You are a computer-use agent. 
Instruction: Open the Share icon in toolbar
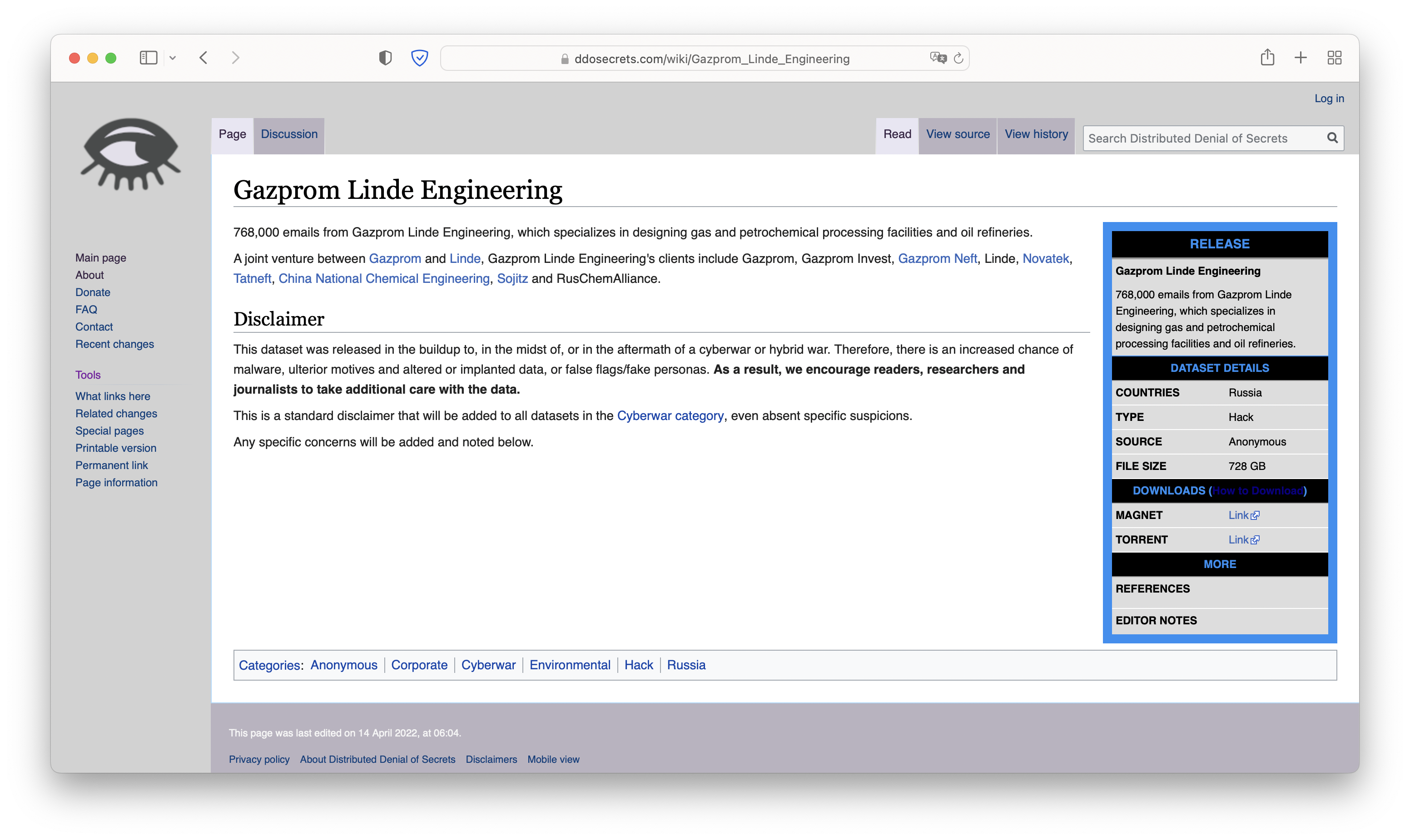click(1267, 57)
